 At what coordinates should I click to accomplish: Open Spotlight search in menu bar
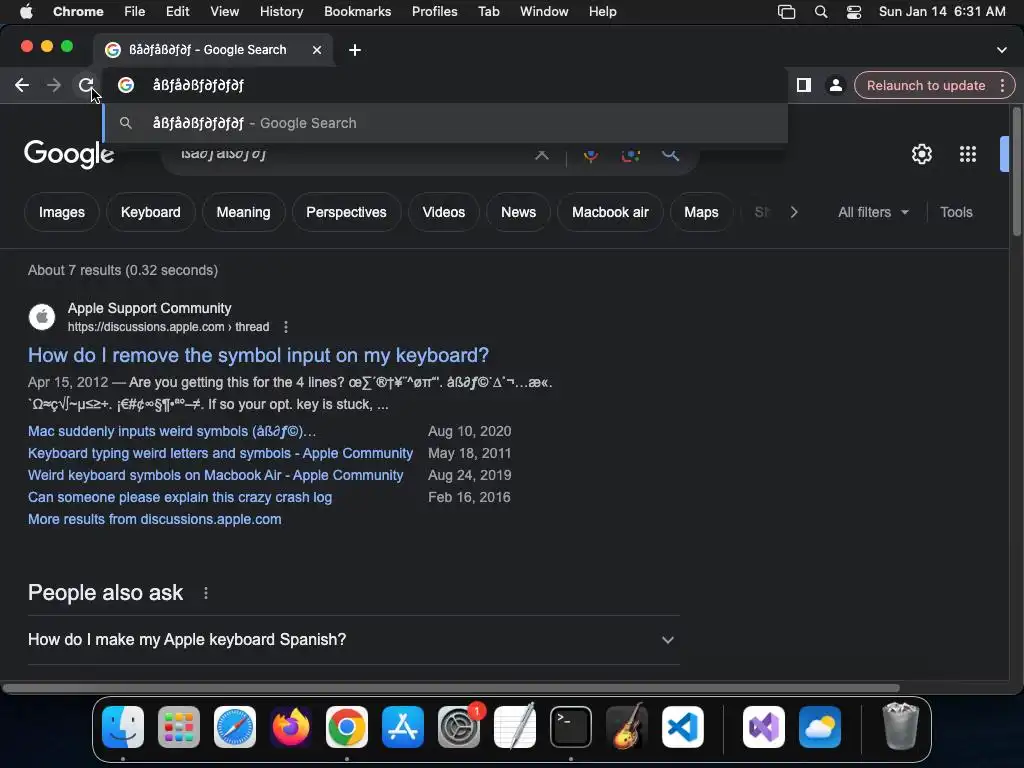(821, 12)
